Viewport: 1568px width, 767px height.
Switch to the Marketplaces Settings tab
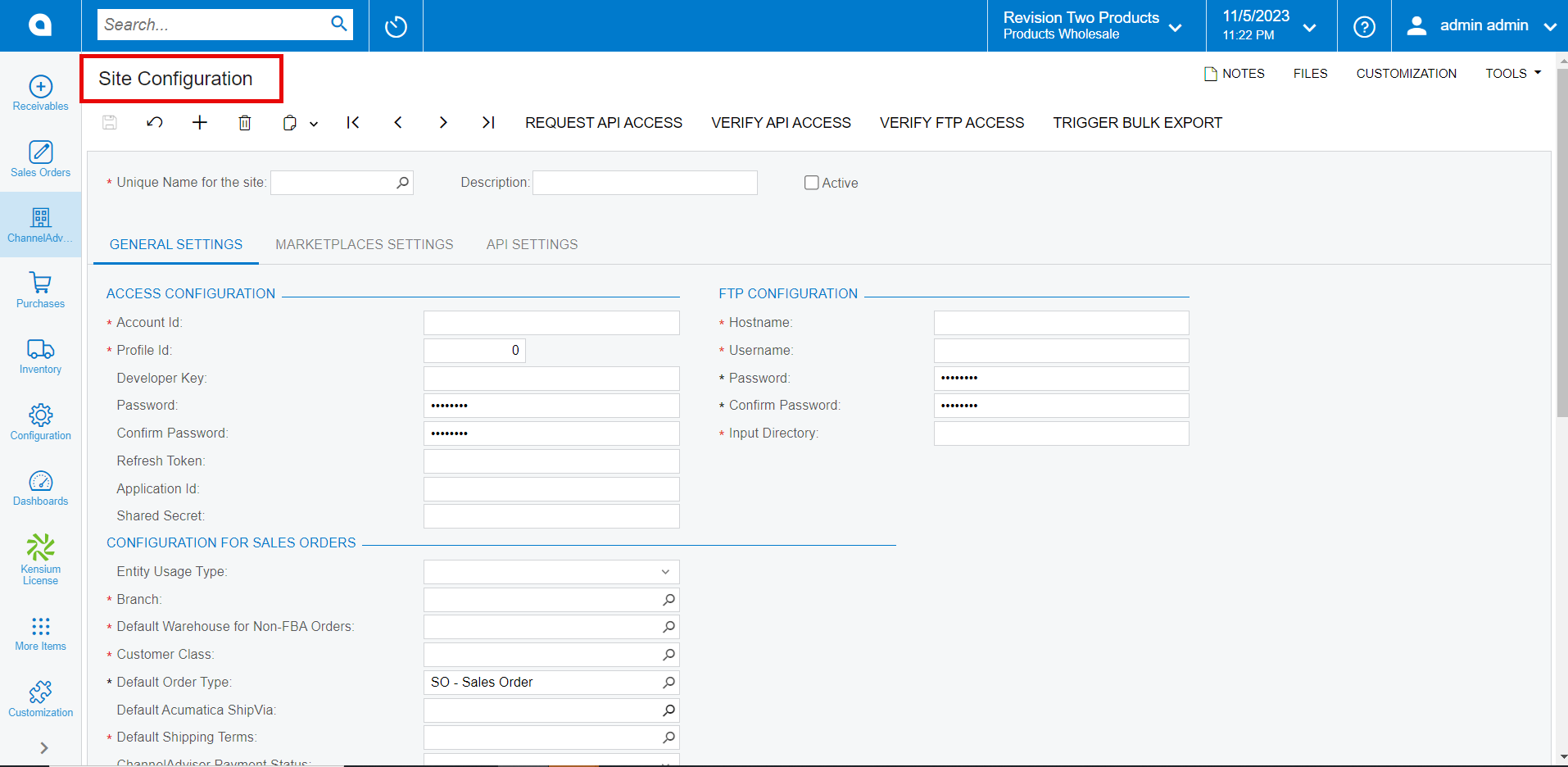pyautogui.click(x=365, y=244)
